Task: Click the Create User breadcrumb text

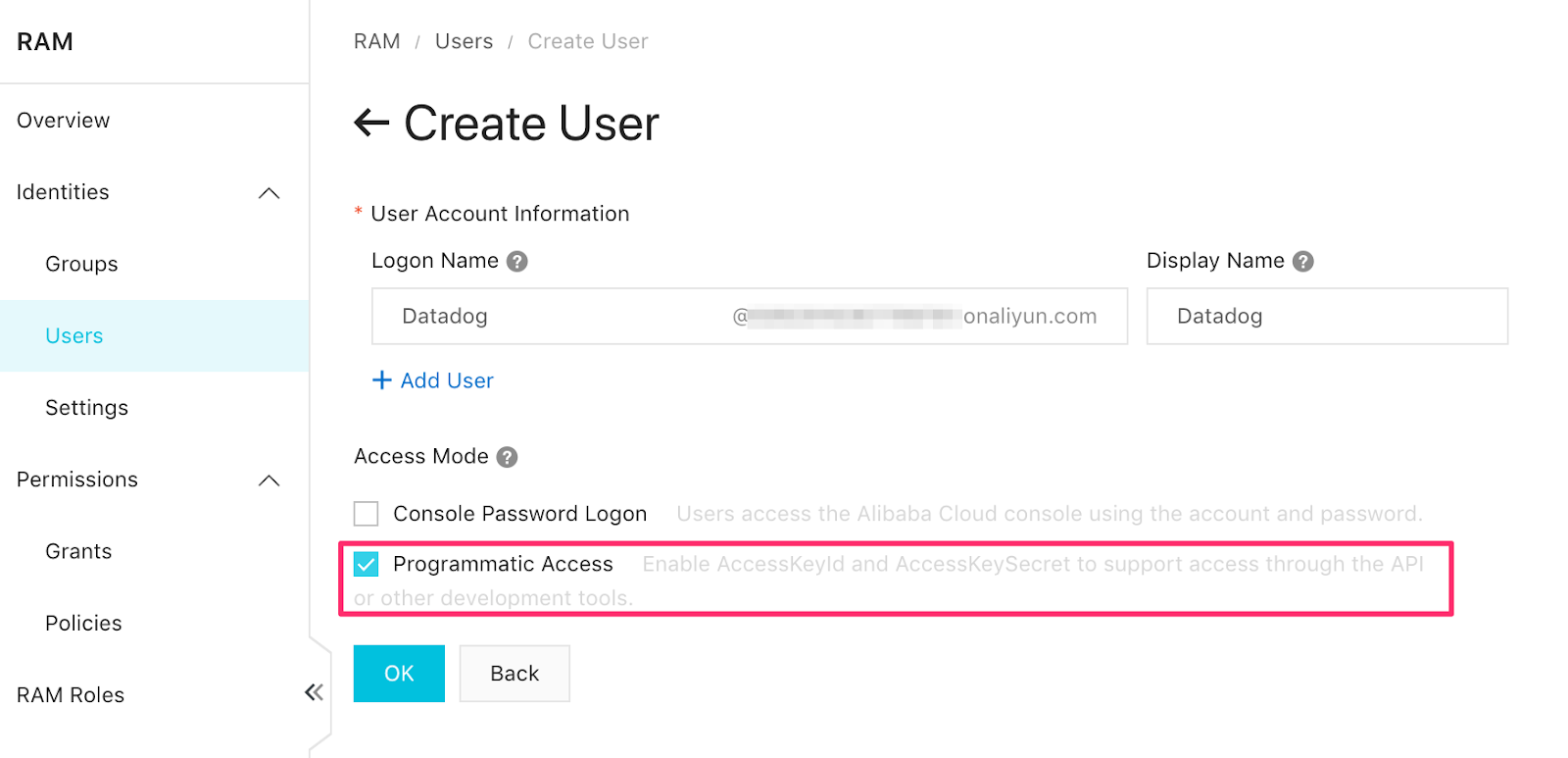Action: coord(588,41)
